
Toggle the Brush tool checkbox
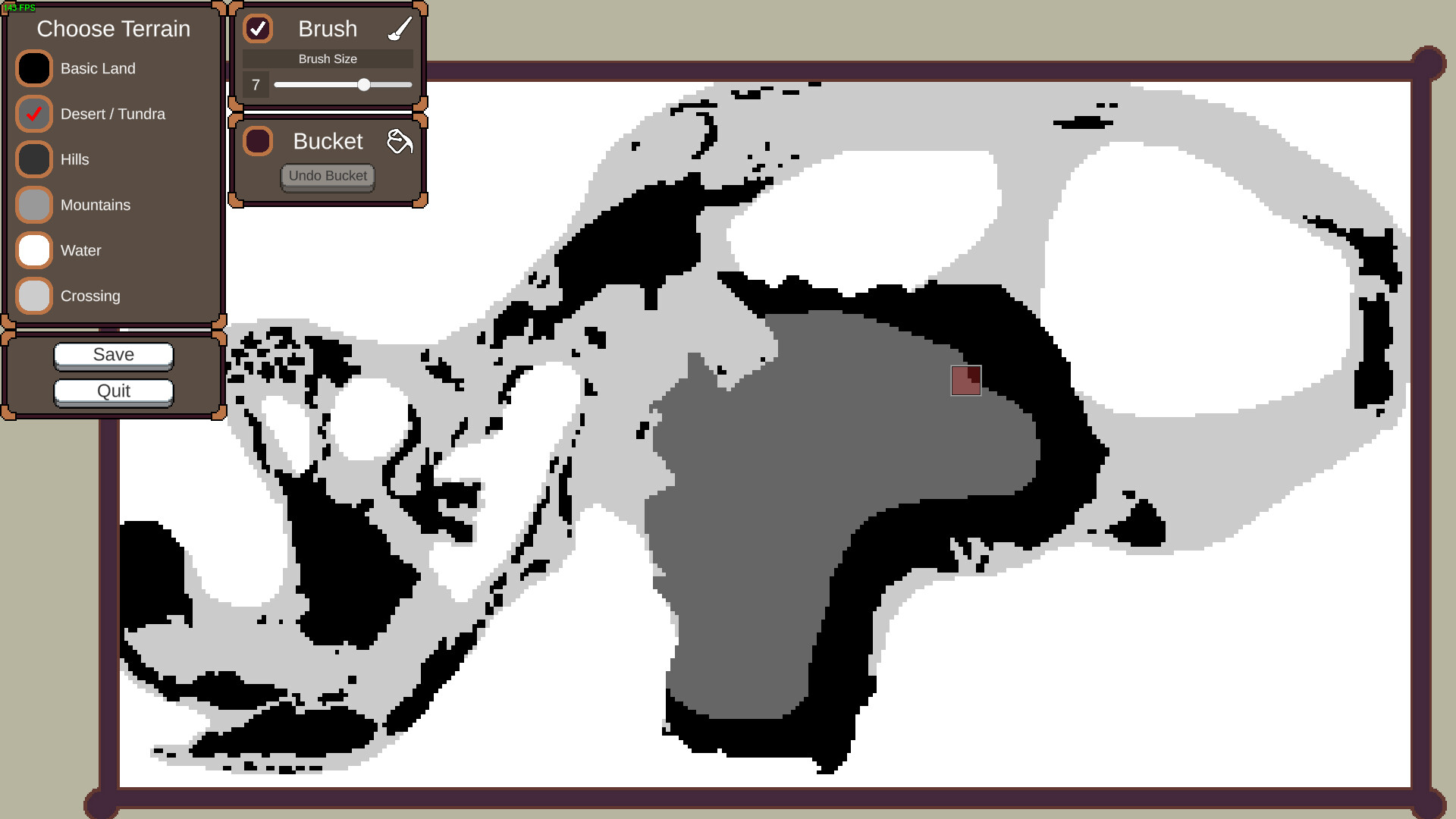pyautogui.click(x=258, y=28)
